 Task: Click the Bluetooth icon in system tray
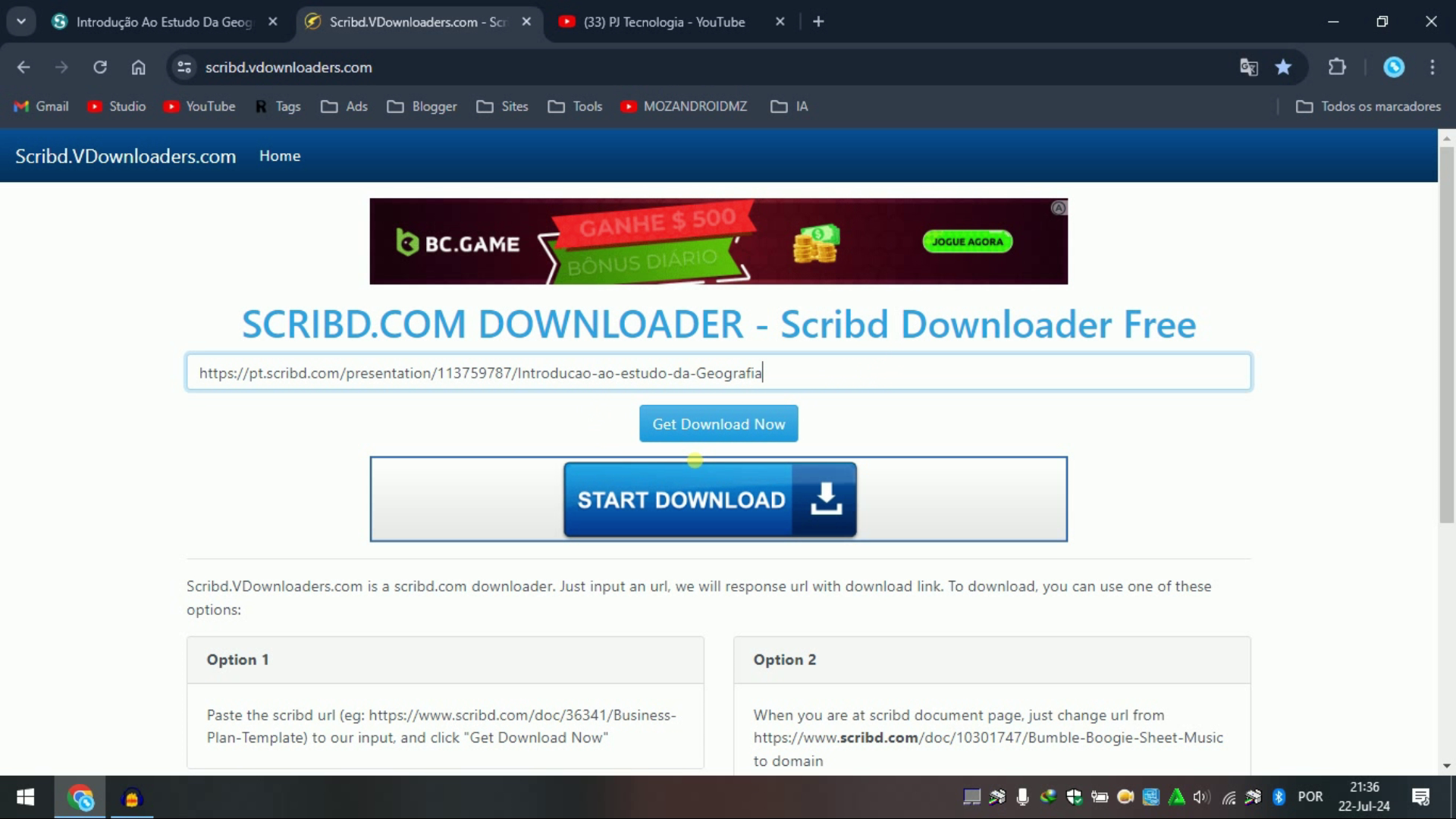(1279, 797)
